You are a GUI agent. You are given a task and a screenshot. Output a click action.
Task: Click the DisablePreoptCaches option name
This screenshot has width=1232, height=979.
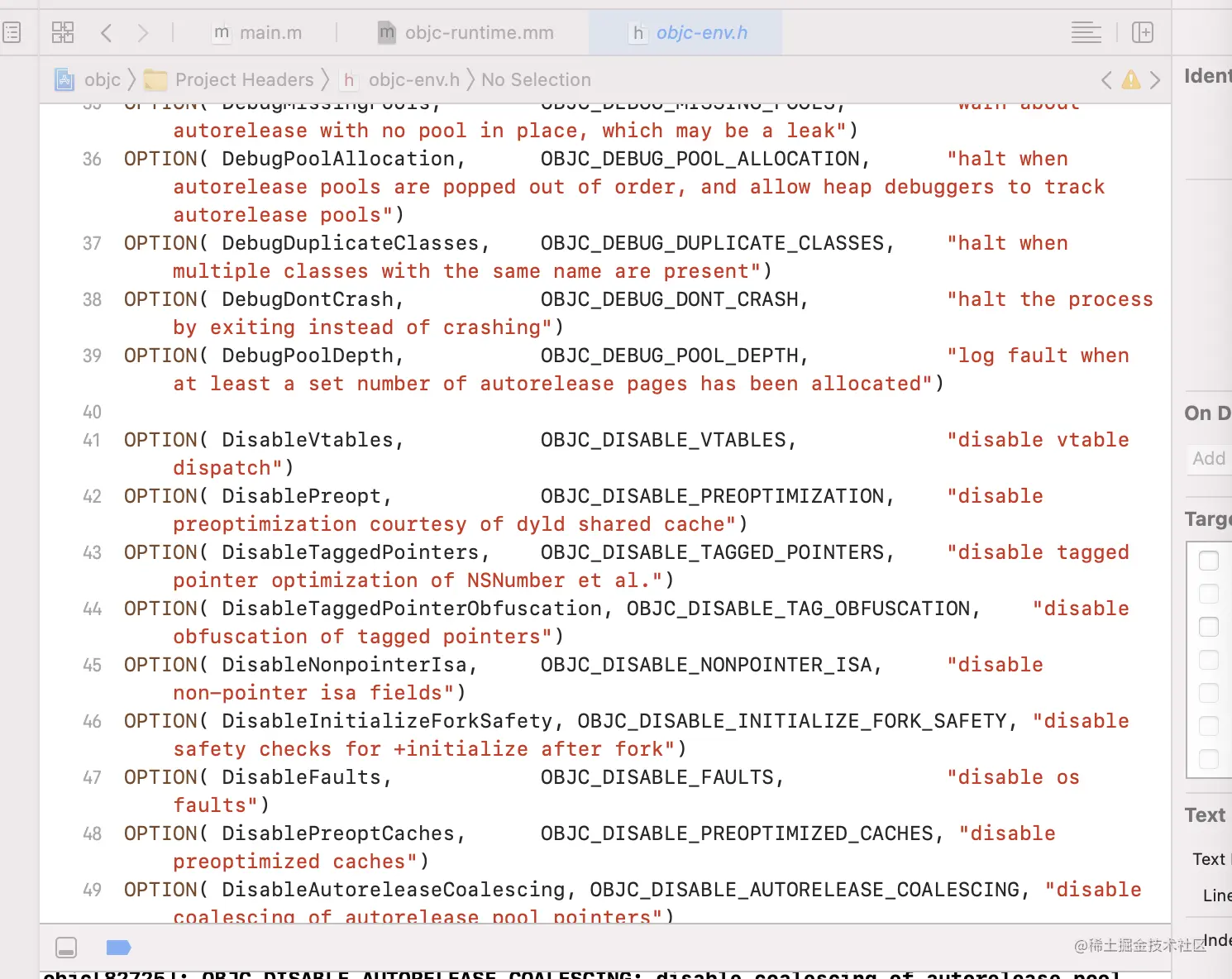coord(338,833)
